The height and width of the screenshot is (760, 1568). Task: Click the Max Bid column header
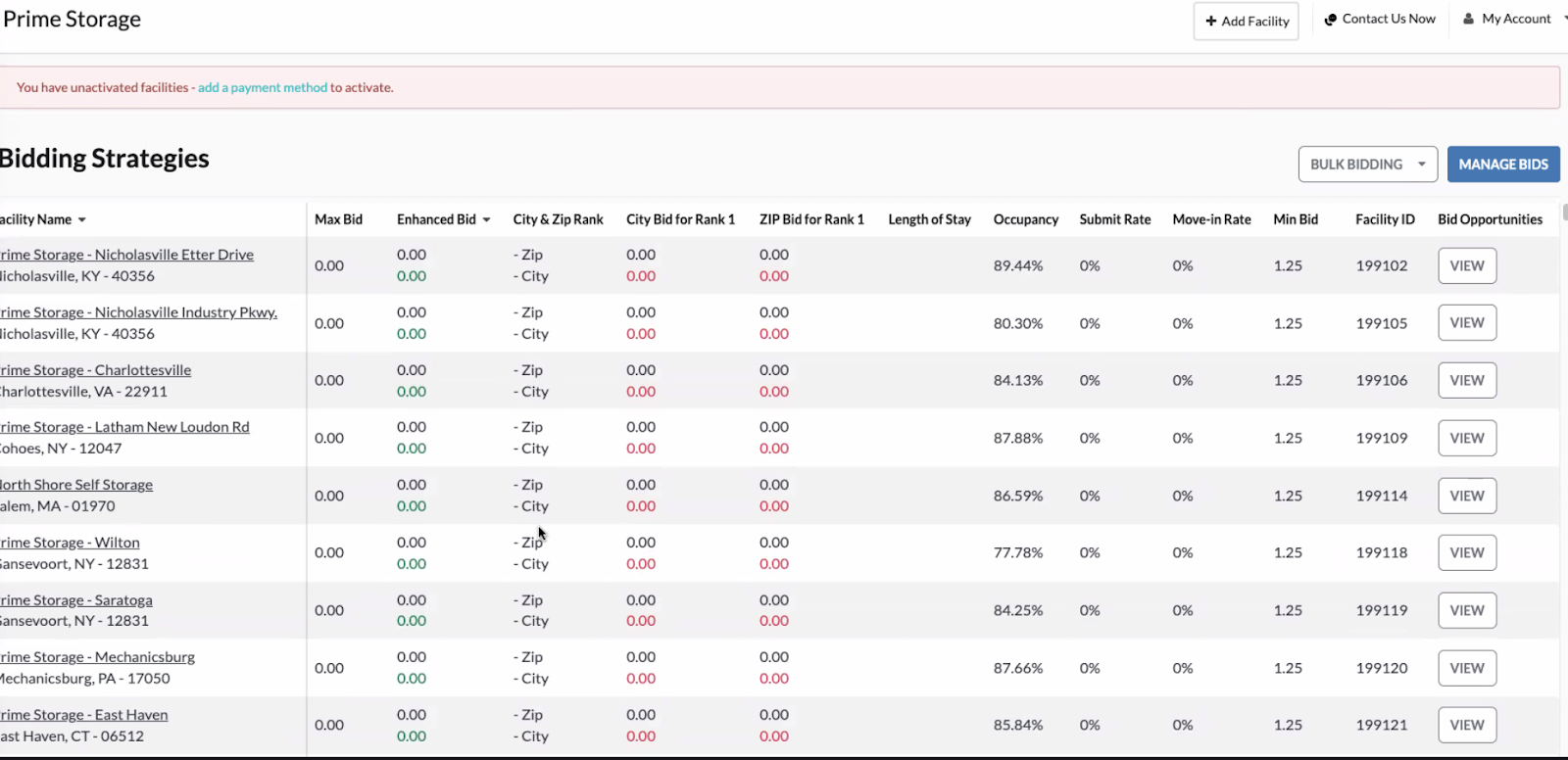pos(338,219)
